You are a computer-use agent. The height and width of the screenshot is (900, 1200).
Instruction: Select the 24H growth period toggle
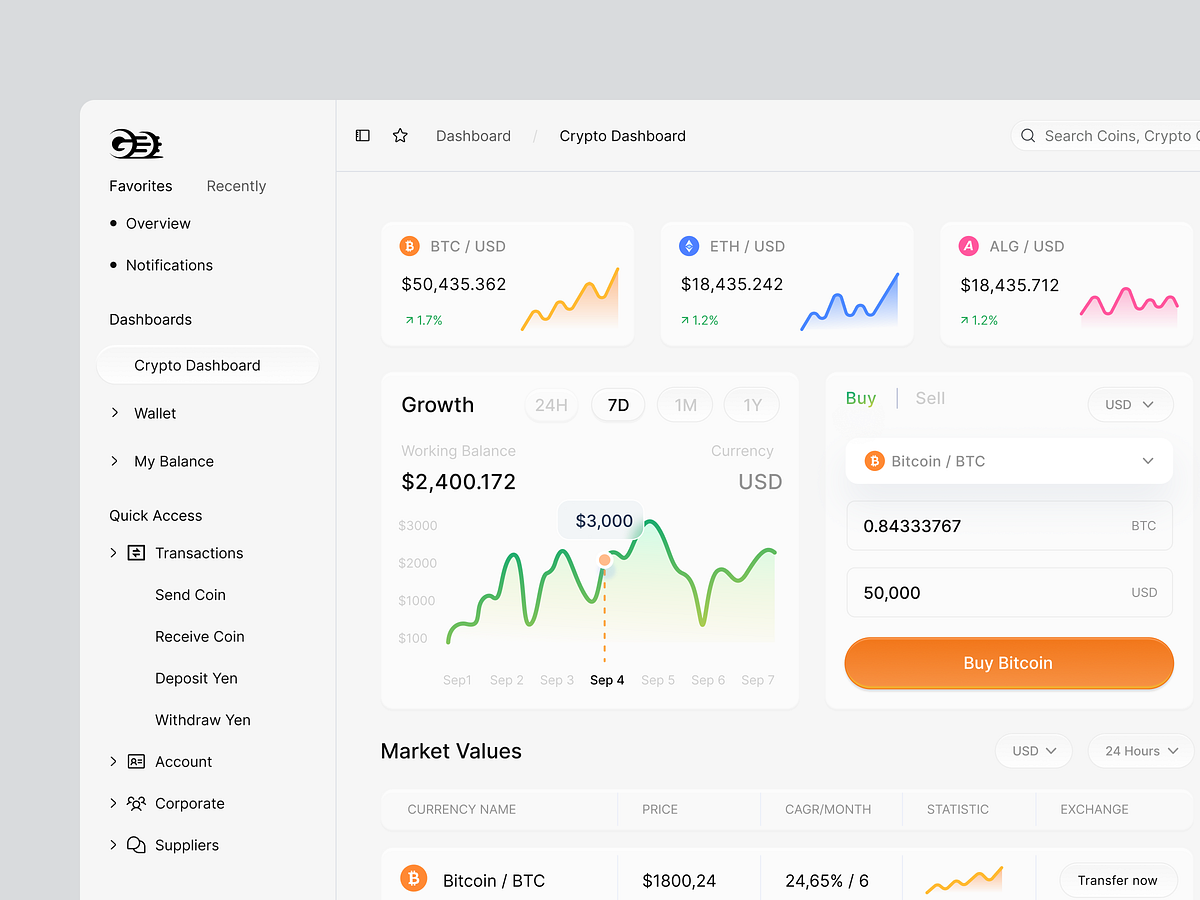tap(551, 405)
